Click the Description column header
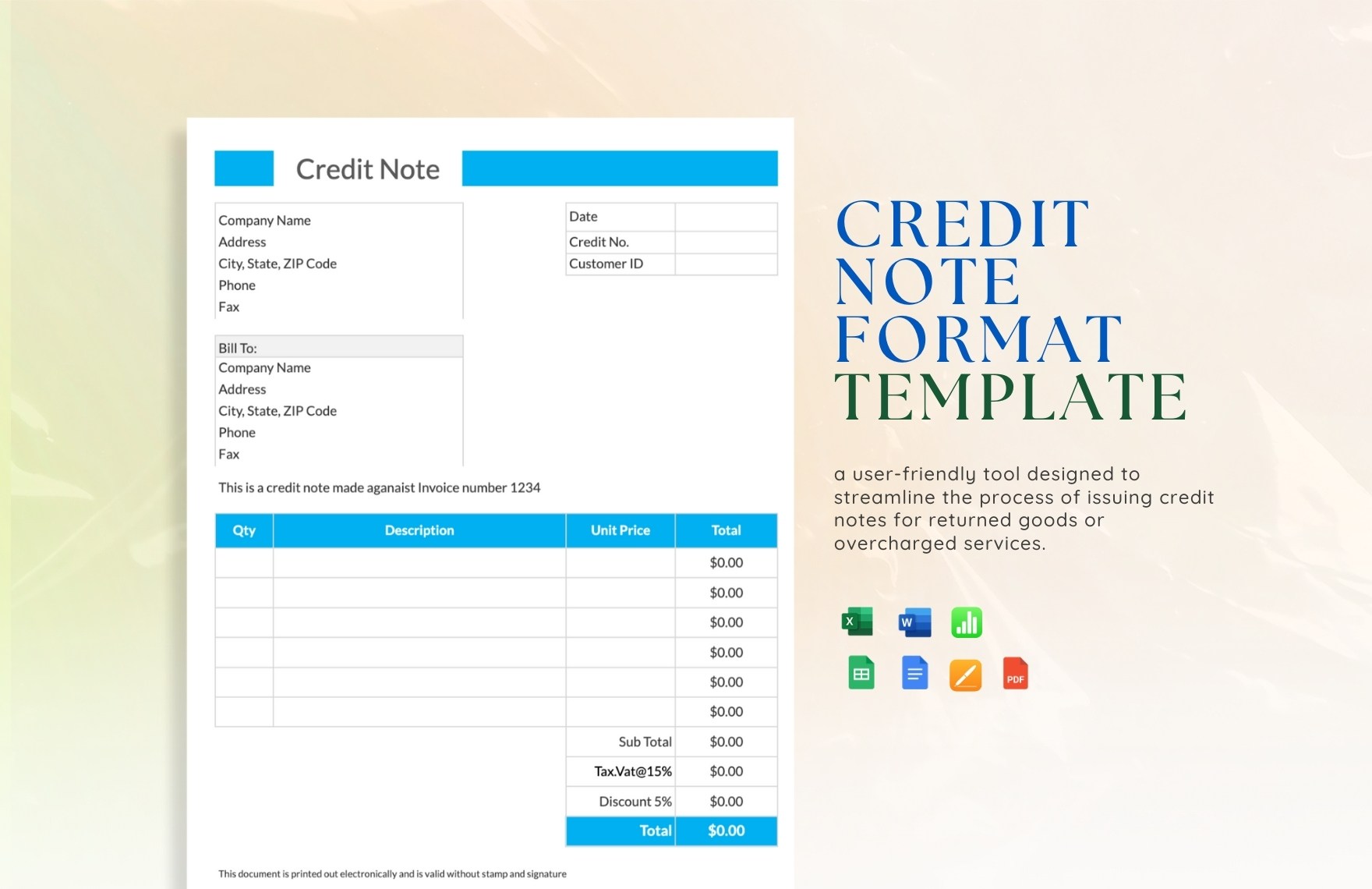The image size is (1372, 889). click(x=419, y=530)
